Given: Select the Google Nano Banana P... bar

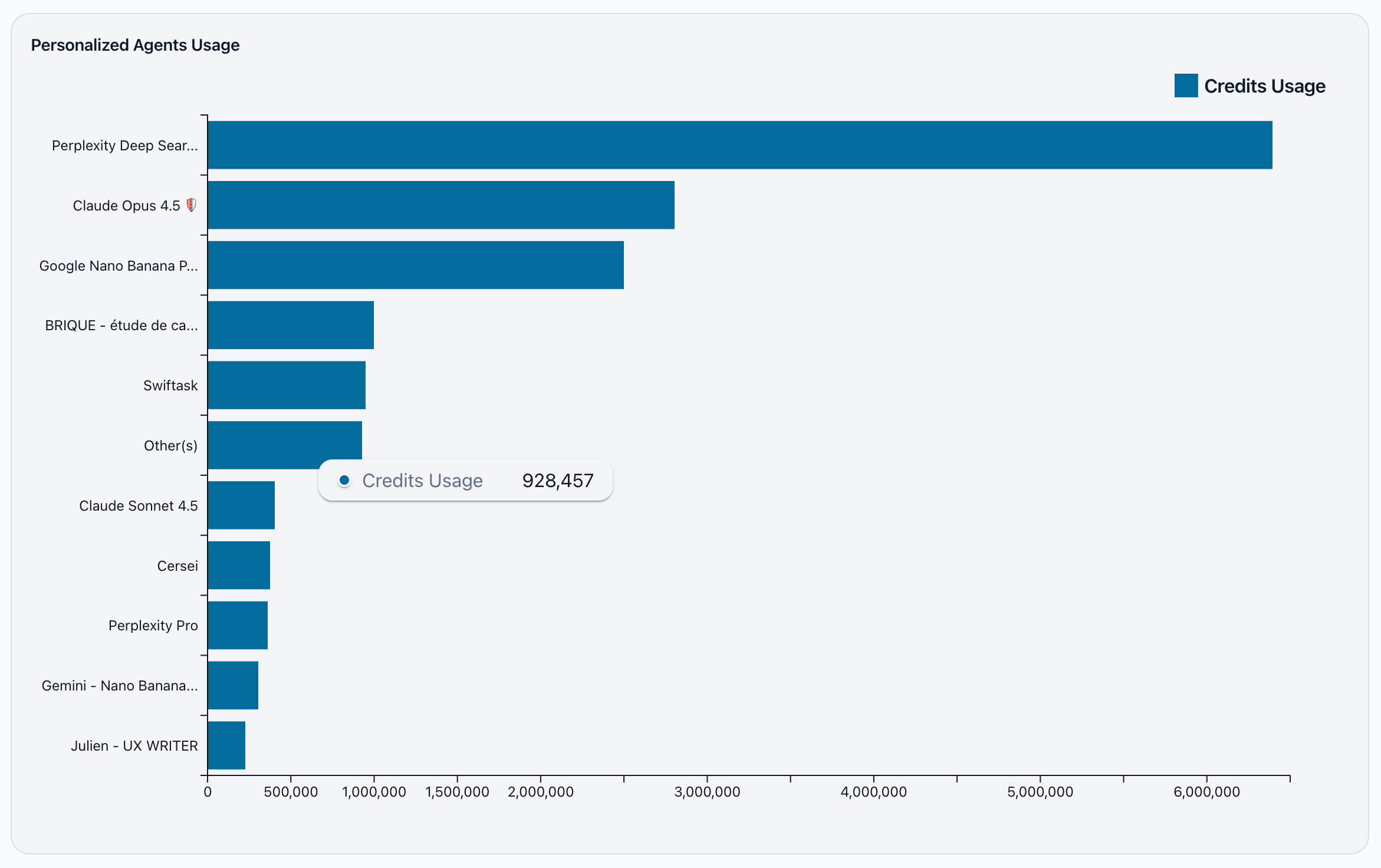Looking at the screenshot, I should [x=416, y=265].
